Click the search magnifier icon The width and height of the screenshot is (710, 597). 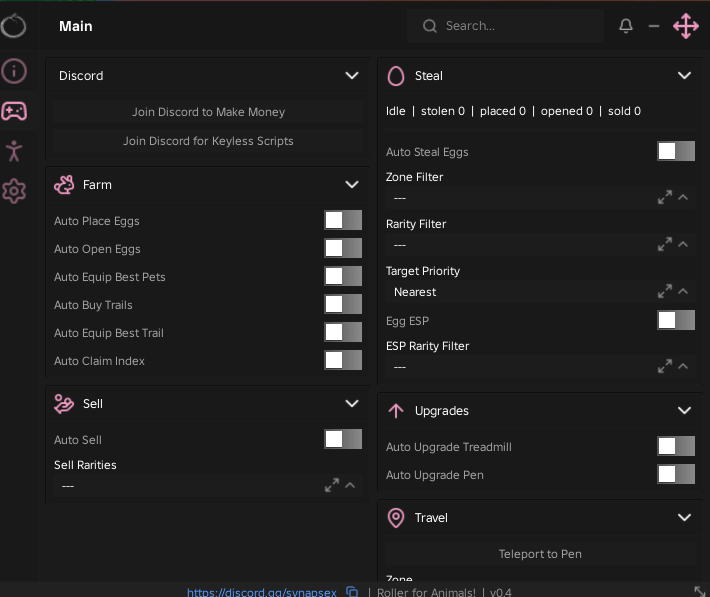pos(430,26)
